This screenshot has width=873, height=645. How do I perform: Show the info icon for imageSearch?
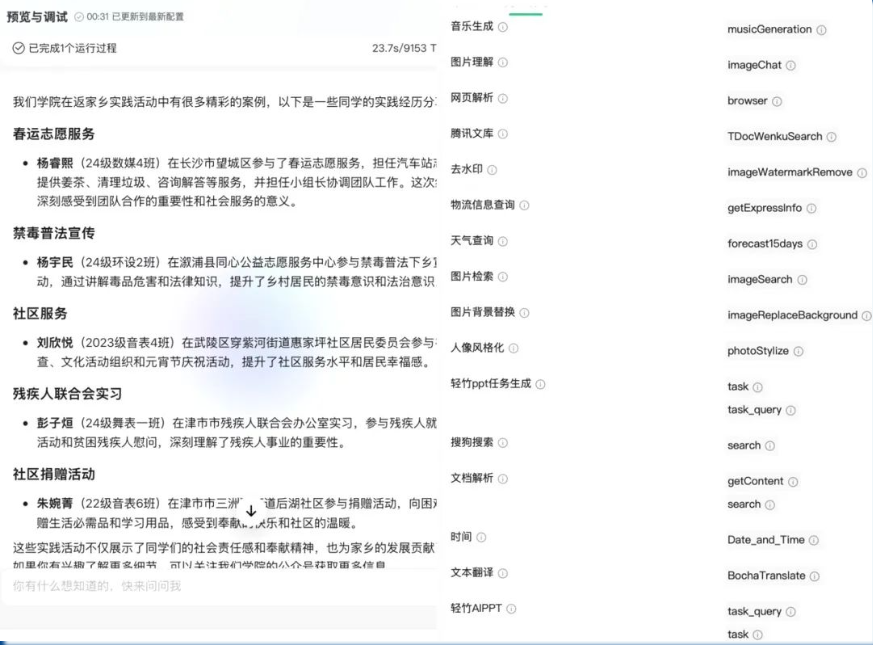coord(802,280)
